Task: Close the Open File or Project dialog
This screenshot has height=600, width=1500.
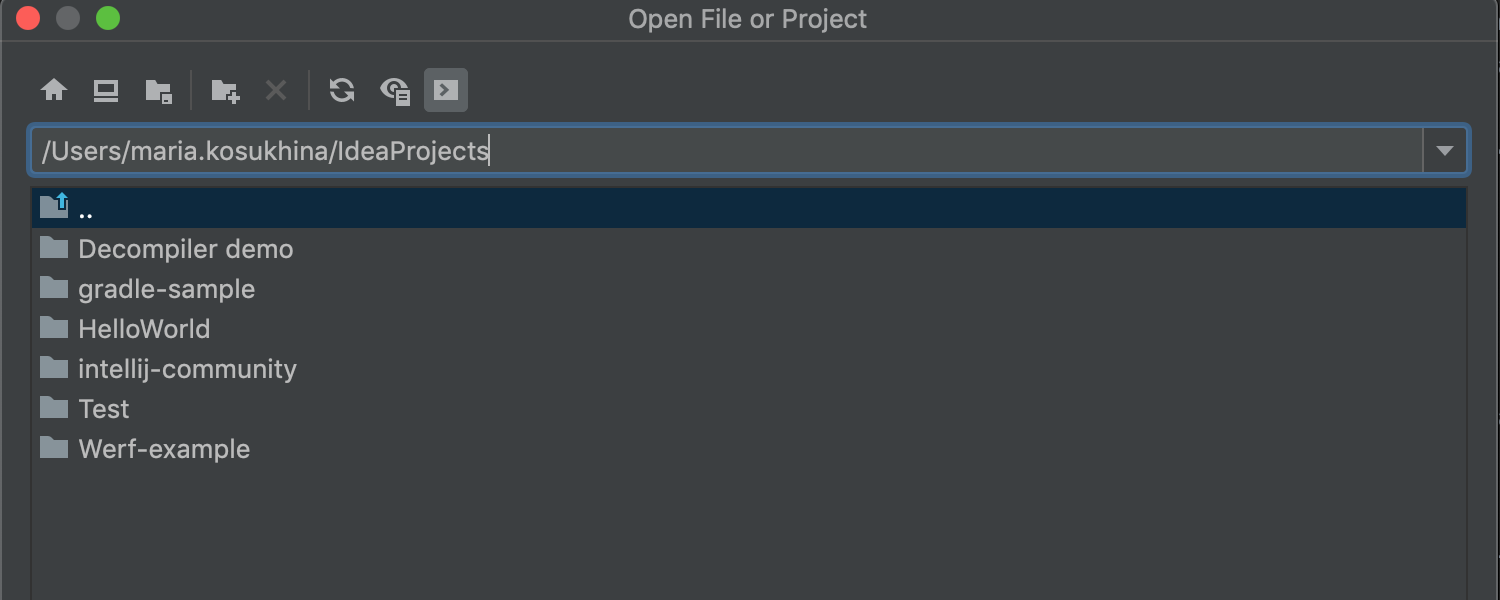Action: (28, 19)
